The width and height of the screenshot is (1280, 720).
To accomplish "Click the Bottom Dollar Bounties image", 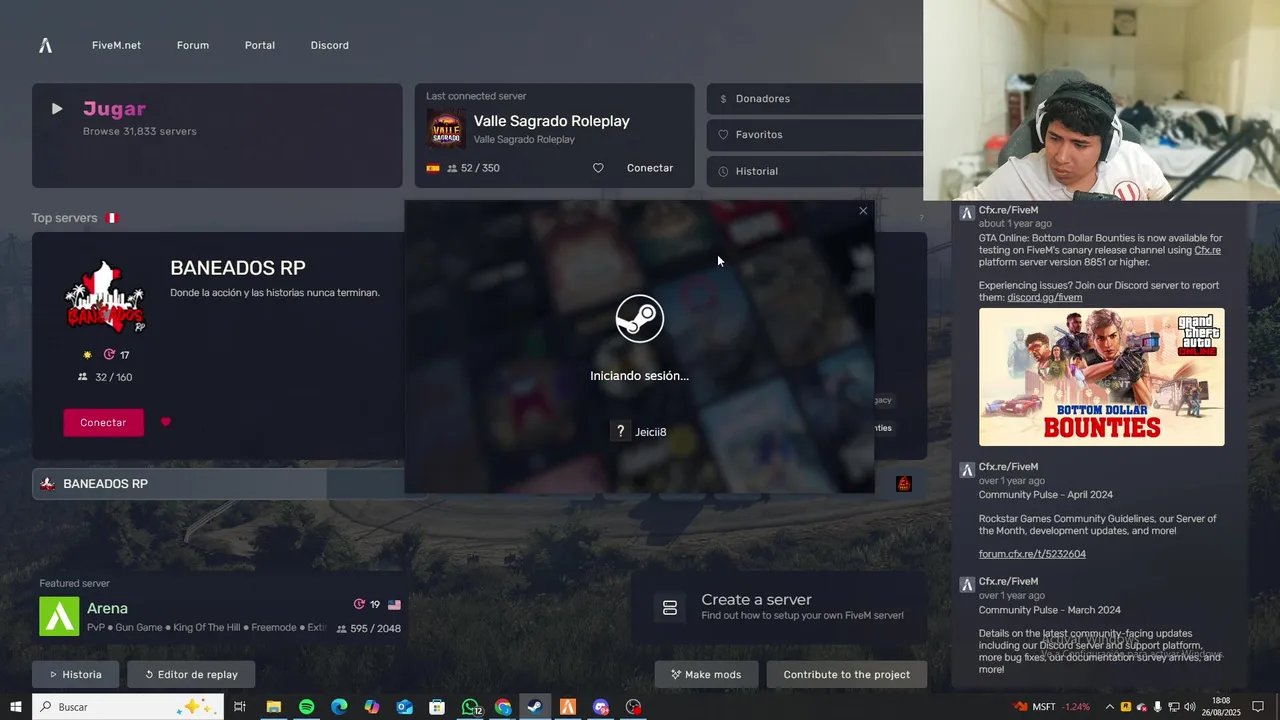I will tap(1101, 377).
